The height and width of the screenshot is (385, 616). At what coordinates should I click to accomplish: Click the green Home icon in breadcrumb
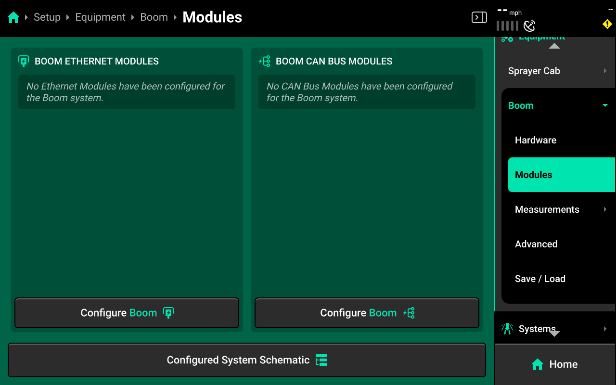13,17
